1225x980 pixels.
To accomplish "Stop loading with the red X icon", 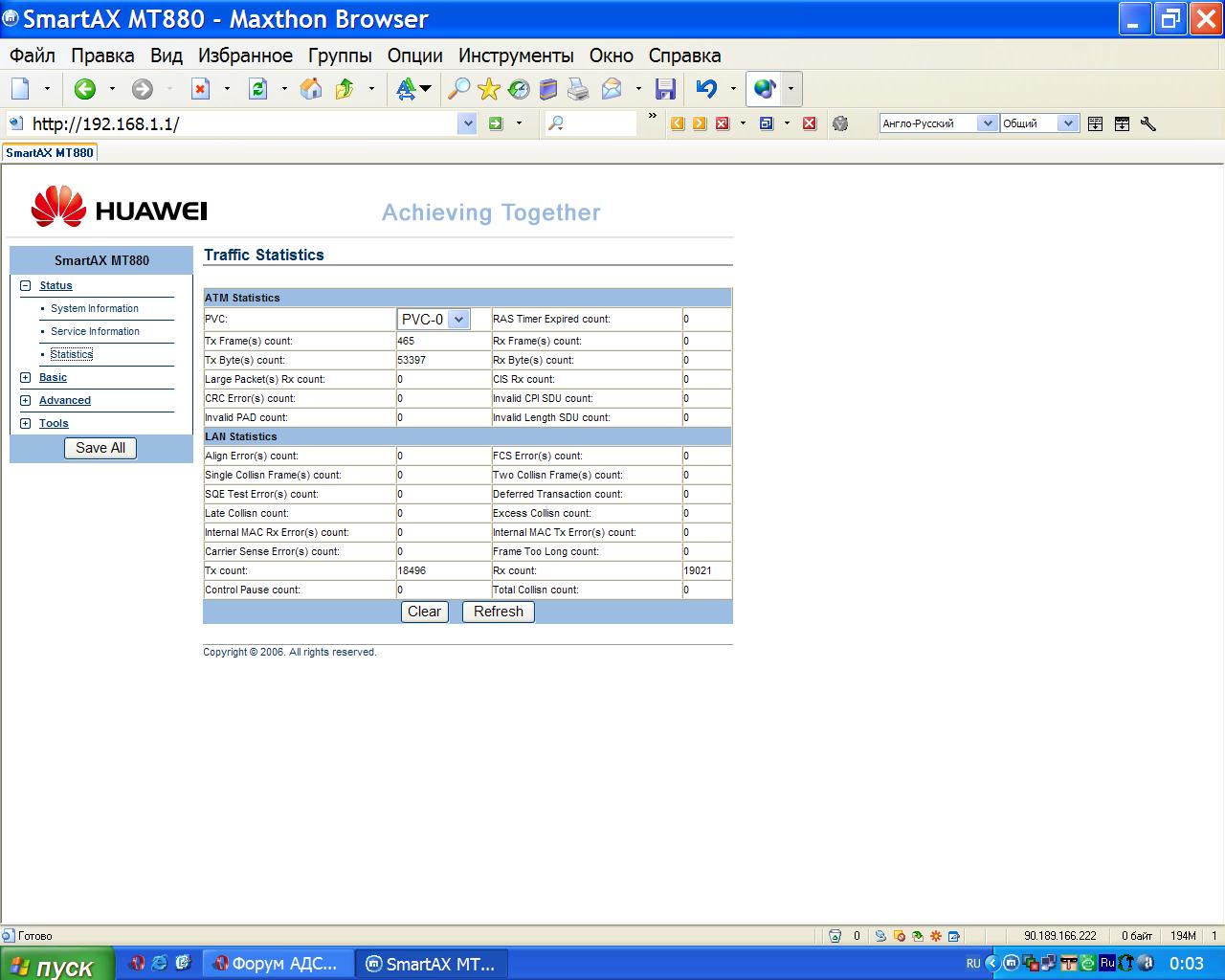I will [200, 89].
